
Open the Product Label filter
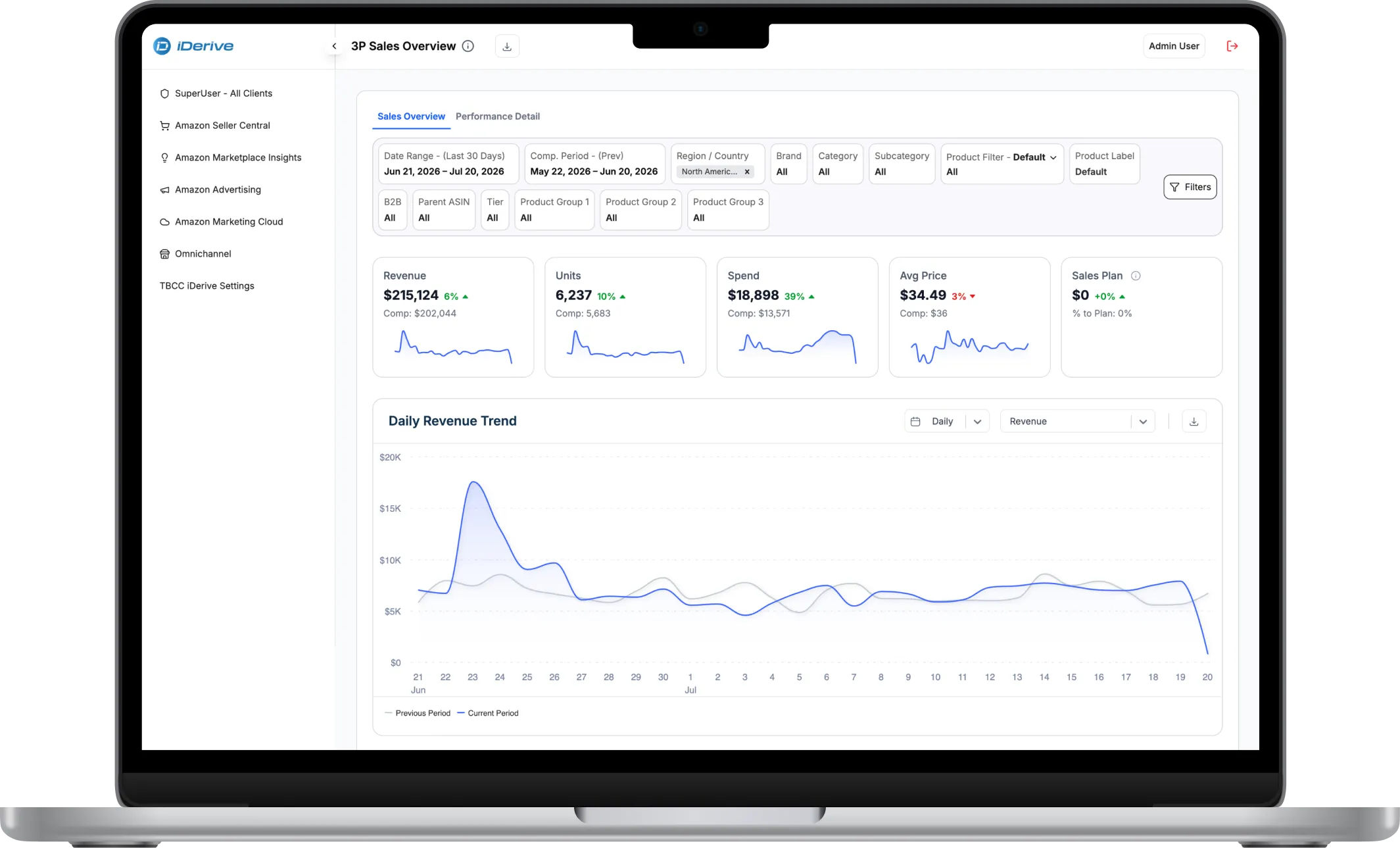tap(1105, 164)
